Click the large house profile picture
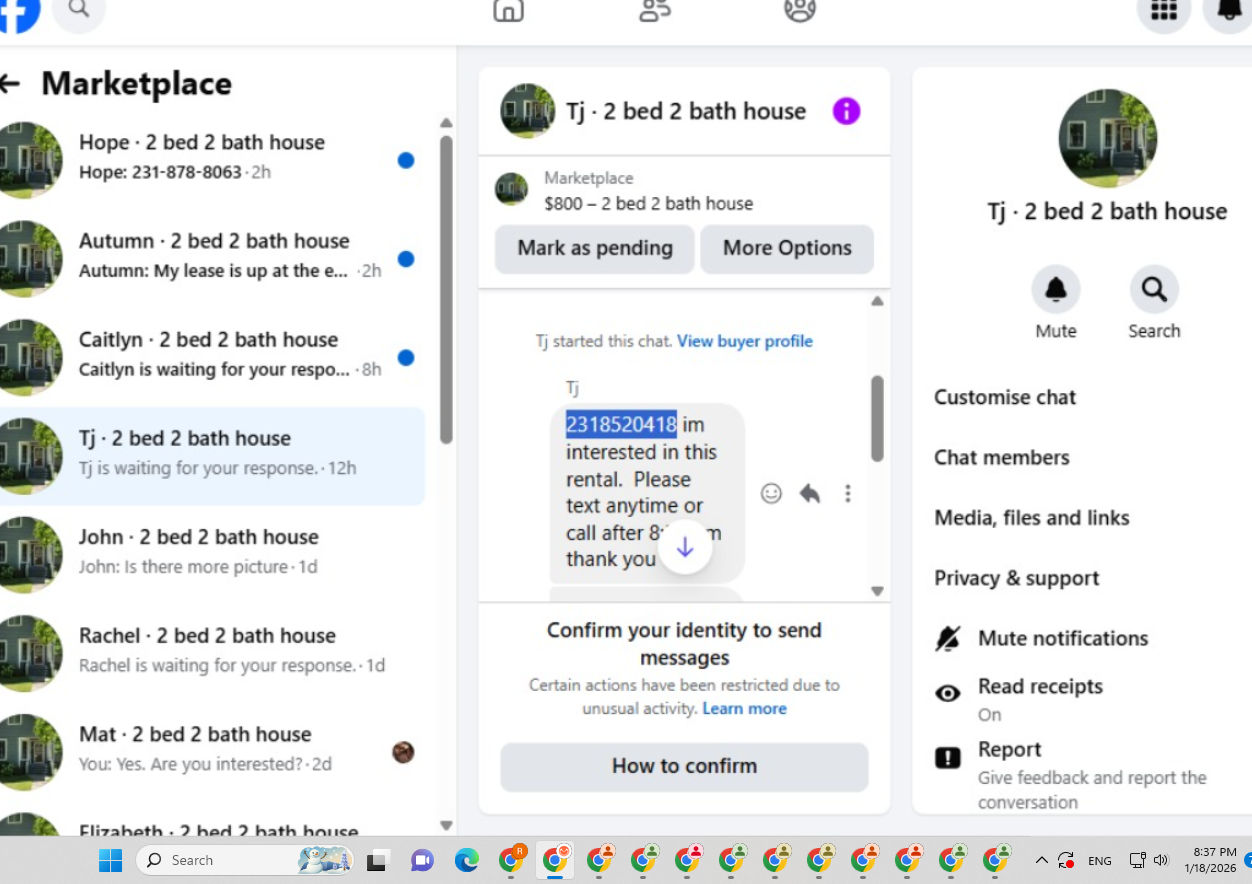Screen dimensions: 1252x884 1107,138
